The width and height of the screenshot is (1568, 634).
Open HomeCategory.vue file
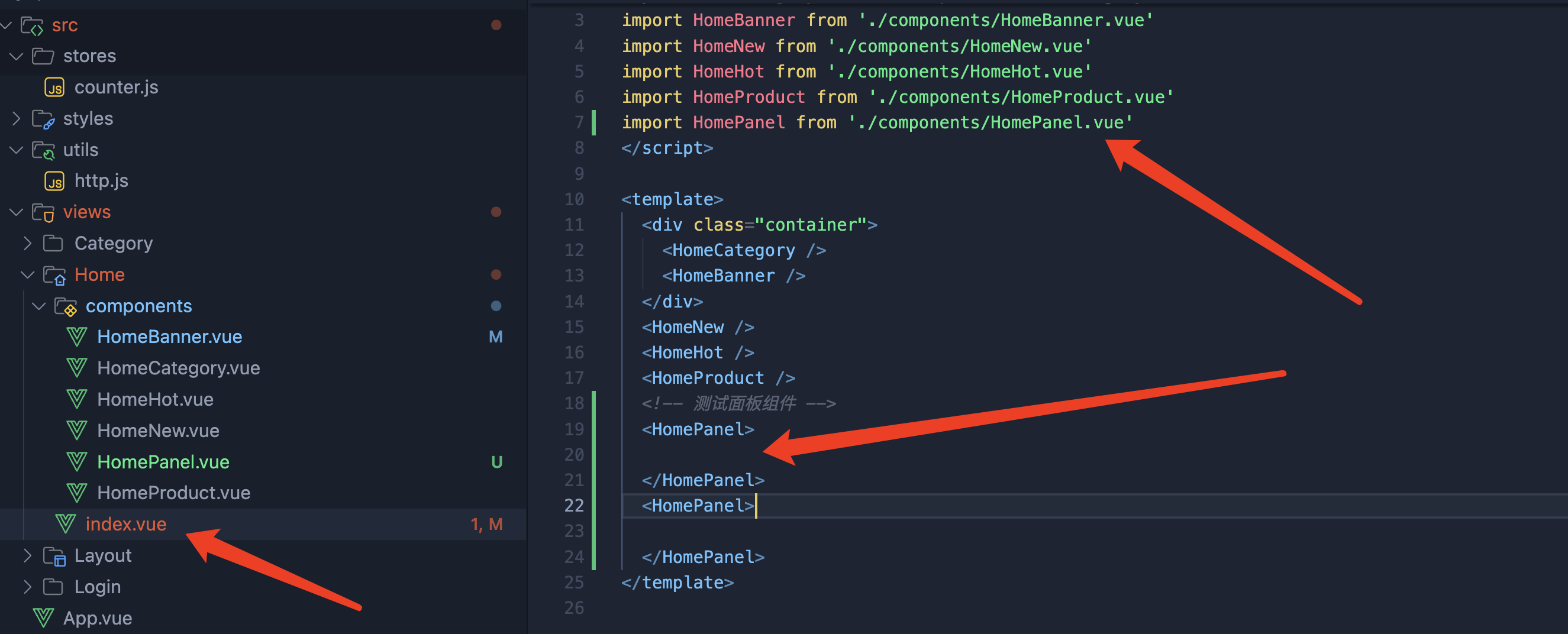[178, 367]
